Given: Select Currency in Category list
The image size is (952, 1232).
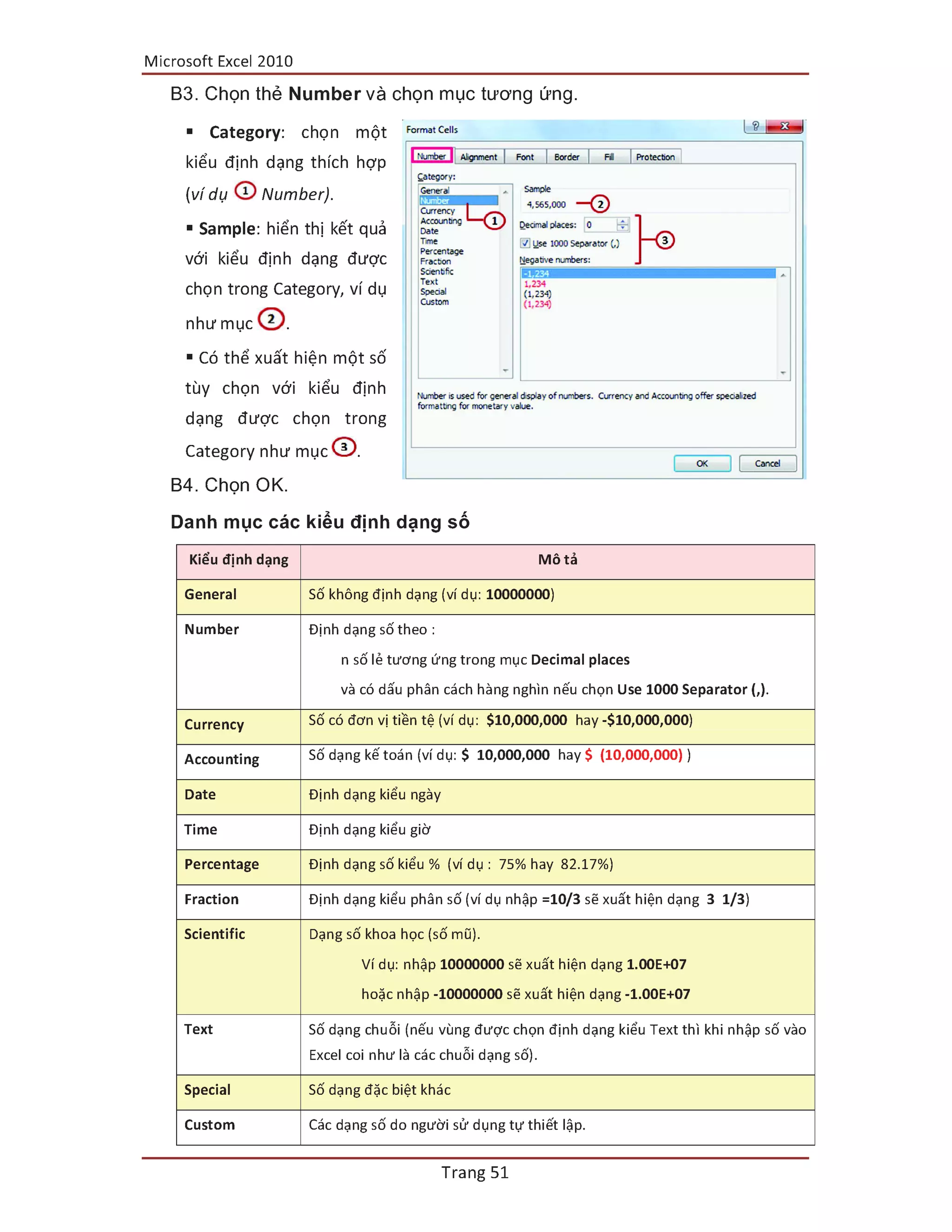Looking at the screenshot, I should (437, 211).
